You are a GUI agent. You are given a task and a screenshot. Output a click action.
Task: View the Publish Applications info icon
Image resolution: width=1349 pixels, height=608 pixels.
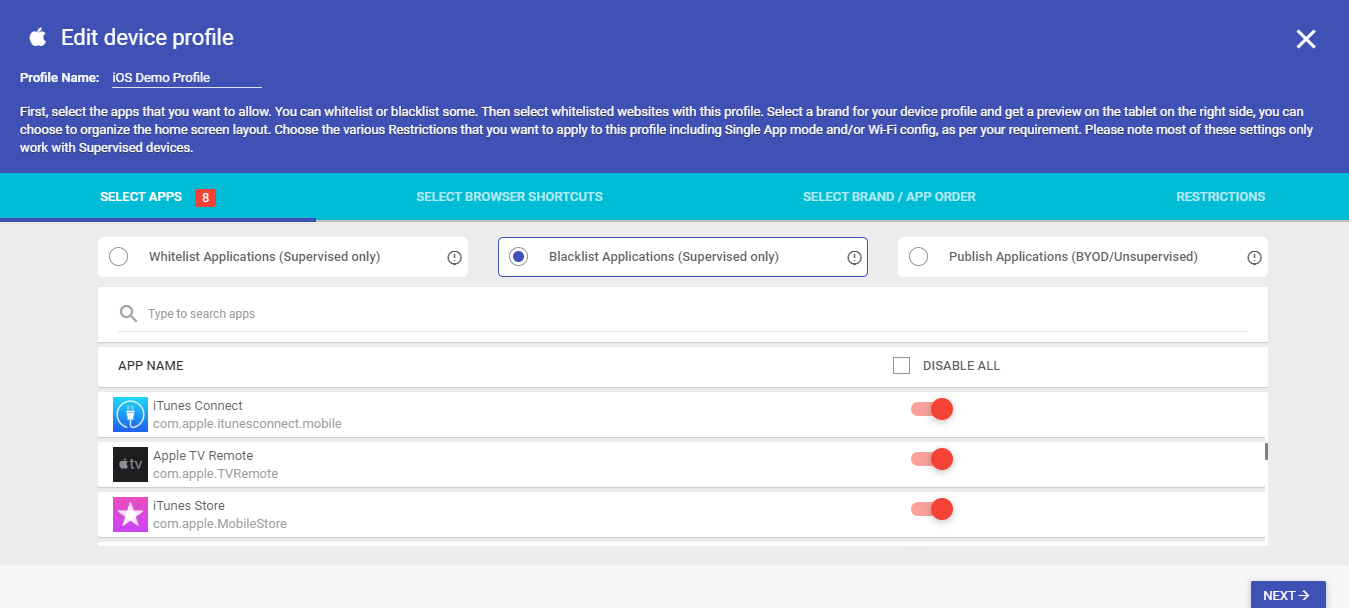(x=1254, y=257)
